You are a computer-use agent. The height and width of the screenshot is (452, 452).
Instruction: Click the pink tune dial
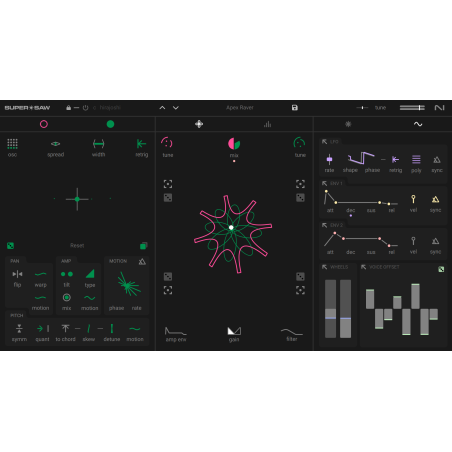(x=167, y=143)
